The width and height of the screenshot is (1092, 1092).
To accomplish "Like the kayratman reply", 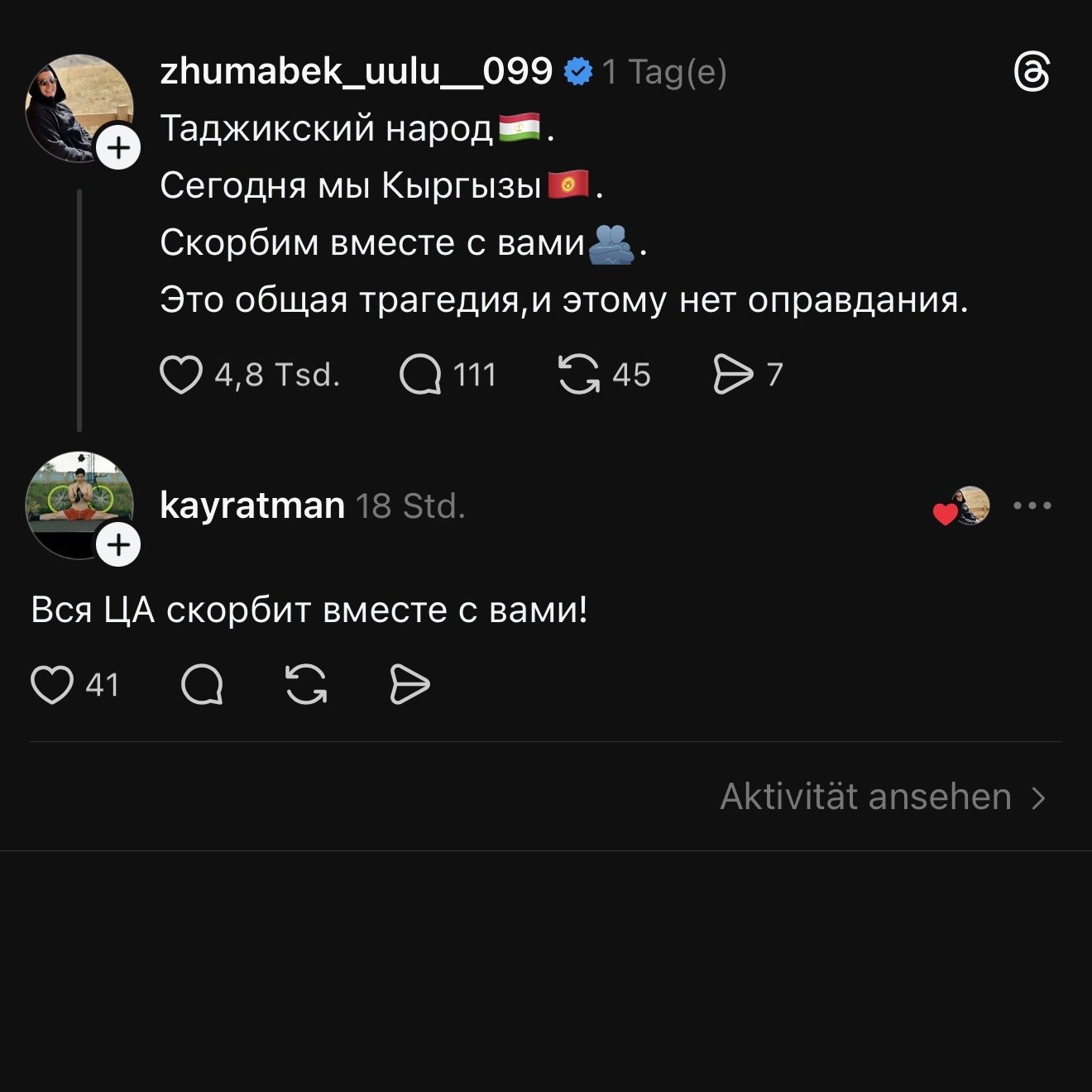I will (52, 685).
